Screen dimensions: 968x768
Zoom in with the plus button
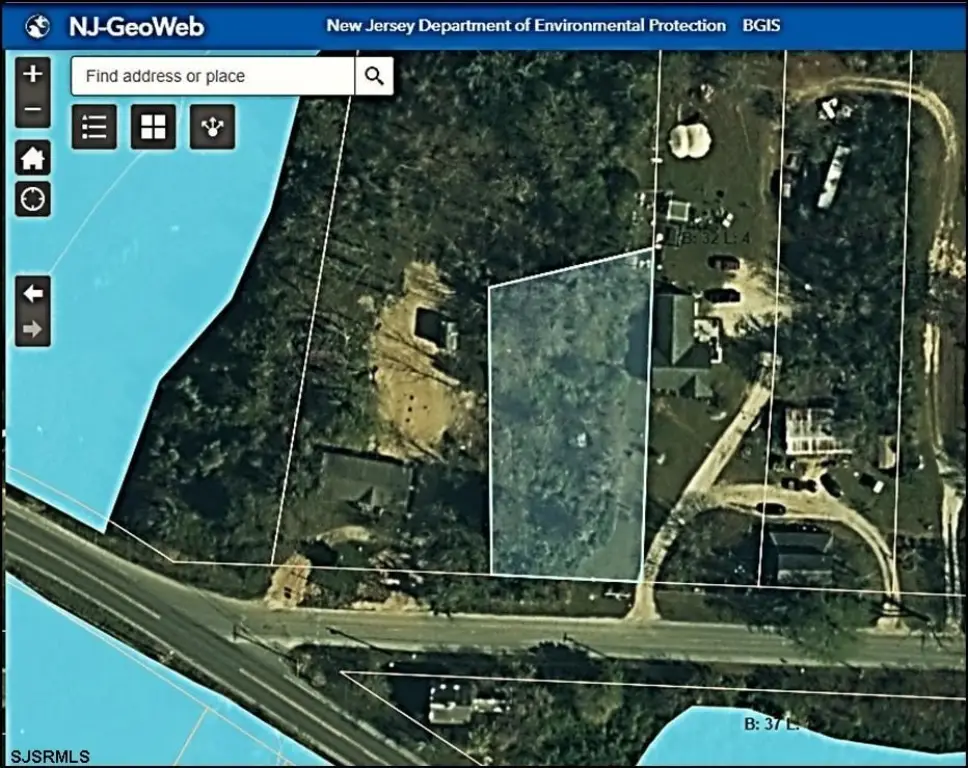(x=33, y=74)
